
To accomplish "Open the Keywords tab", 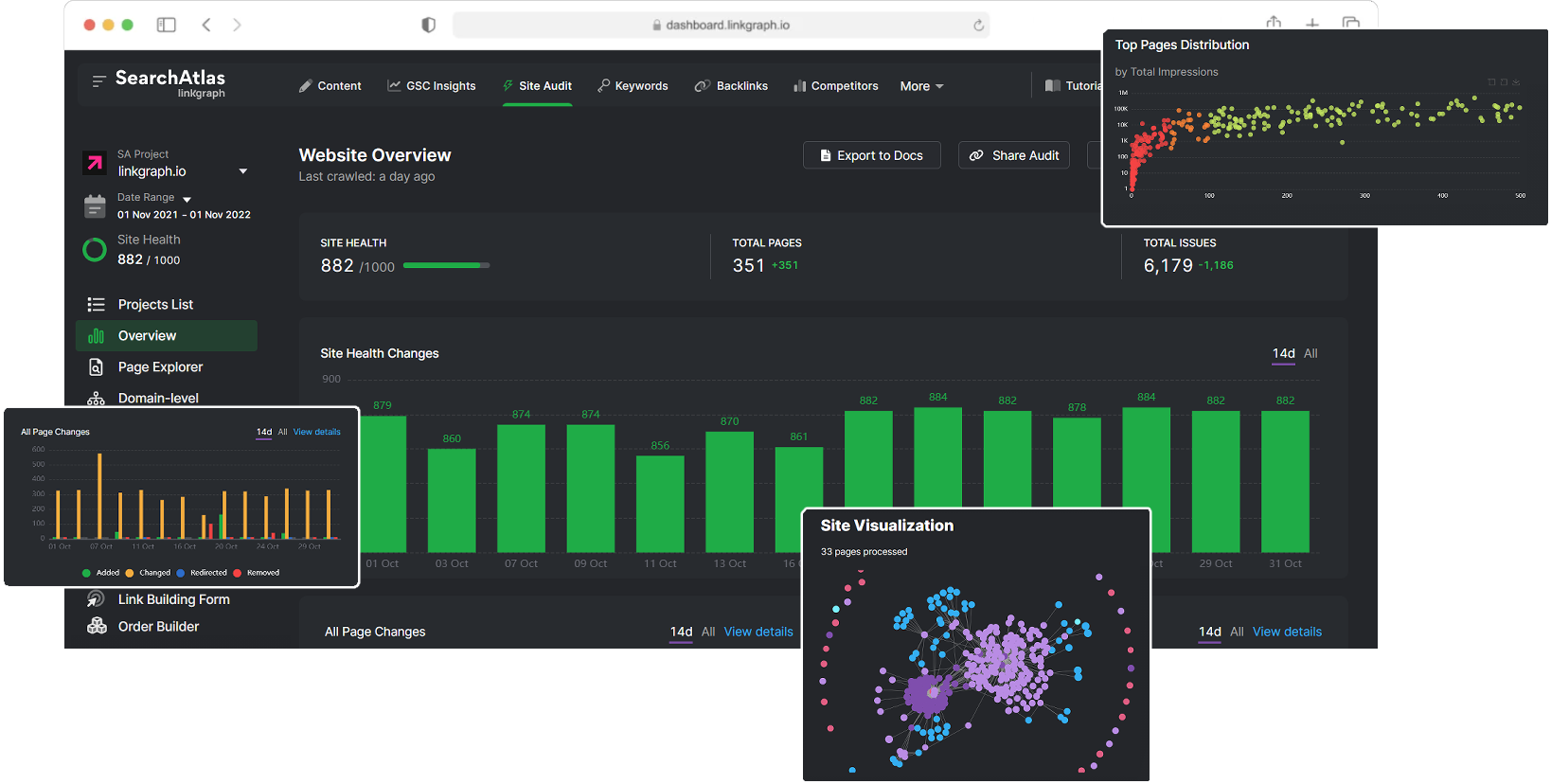I will [633, 86].
